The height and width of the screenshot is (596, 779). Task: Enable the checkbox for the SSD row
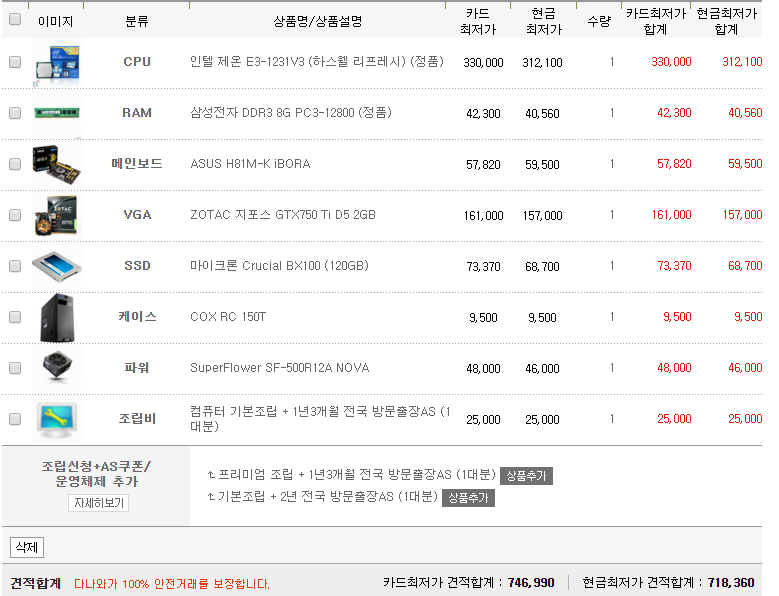(x=15, y=266)
